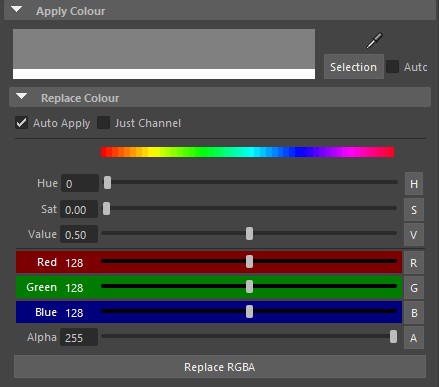Click the Green slider handle
Image resolution: width=439 pixels, height=387 pixels.
pyautogui.click(x=249, y=287)
